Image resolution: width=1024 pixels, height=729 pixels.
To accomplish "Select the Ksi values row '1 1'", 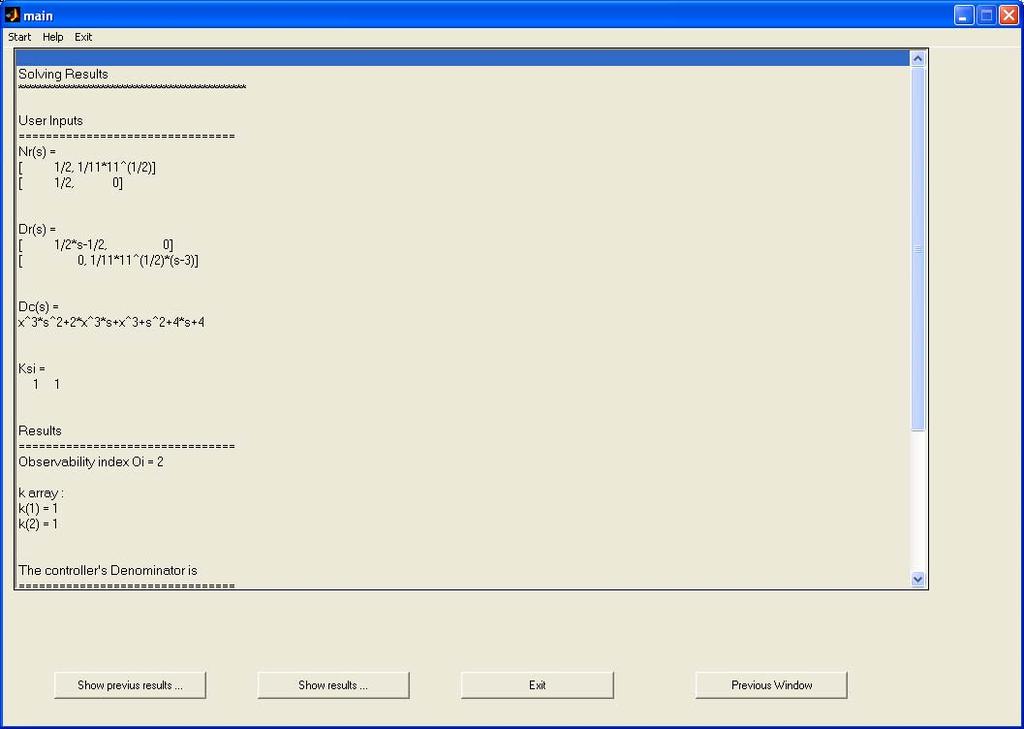I will click(462, 384).
